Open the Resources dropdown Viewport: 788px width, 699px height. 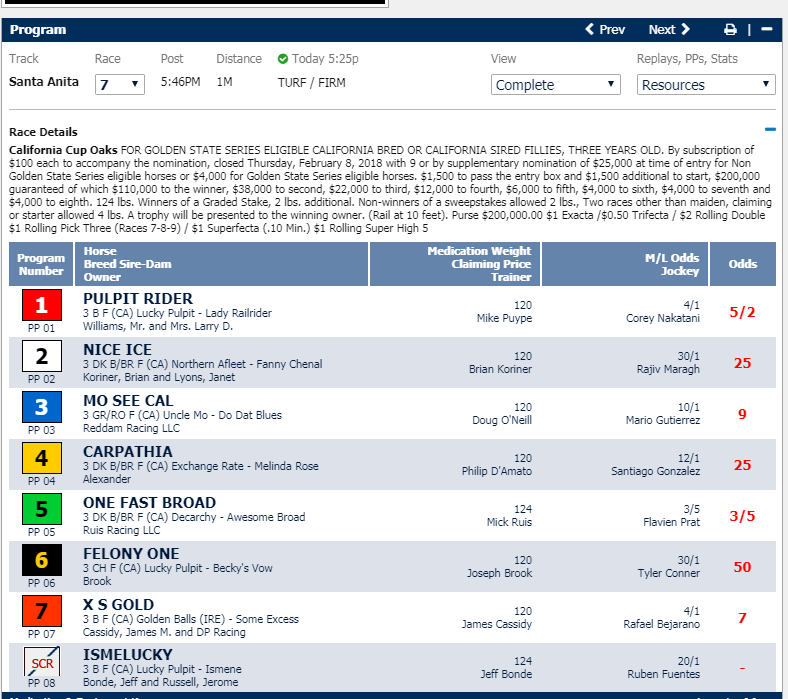705,85
